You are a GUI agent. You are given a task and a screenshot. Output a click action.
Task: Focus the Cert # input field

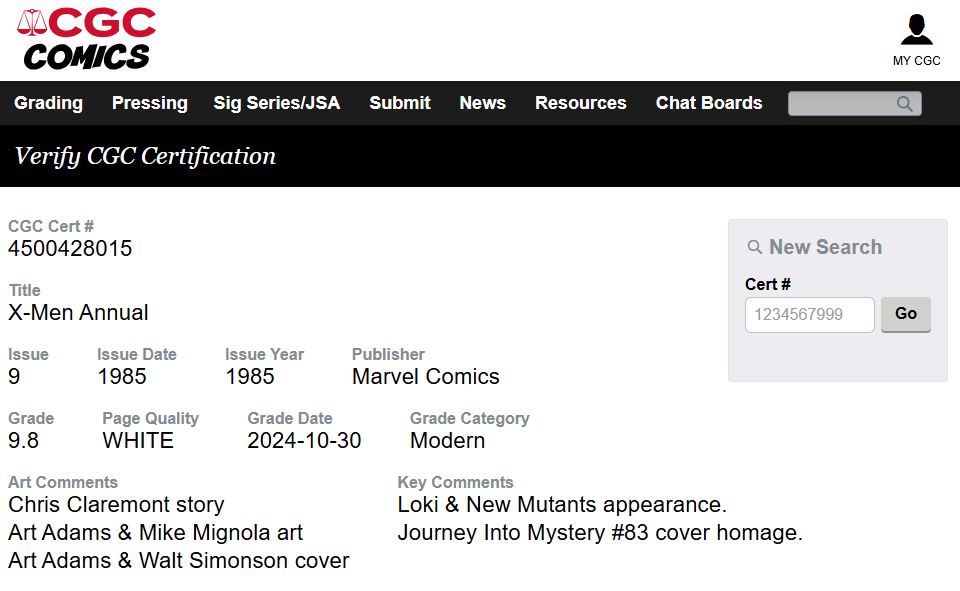[809, 315]
